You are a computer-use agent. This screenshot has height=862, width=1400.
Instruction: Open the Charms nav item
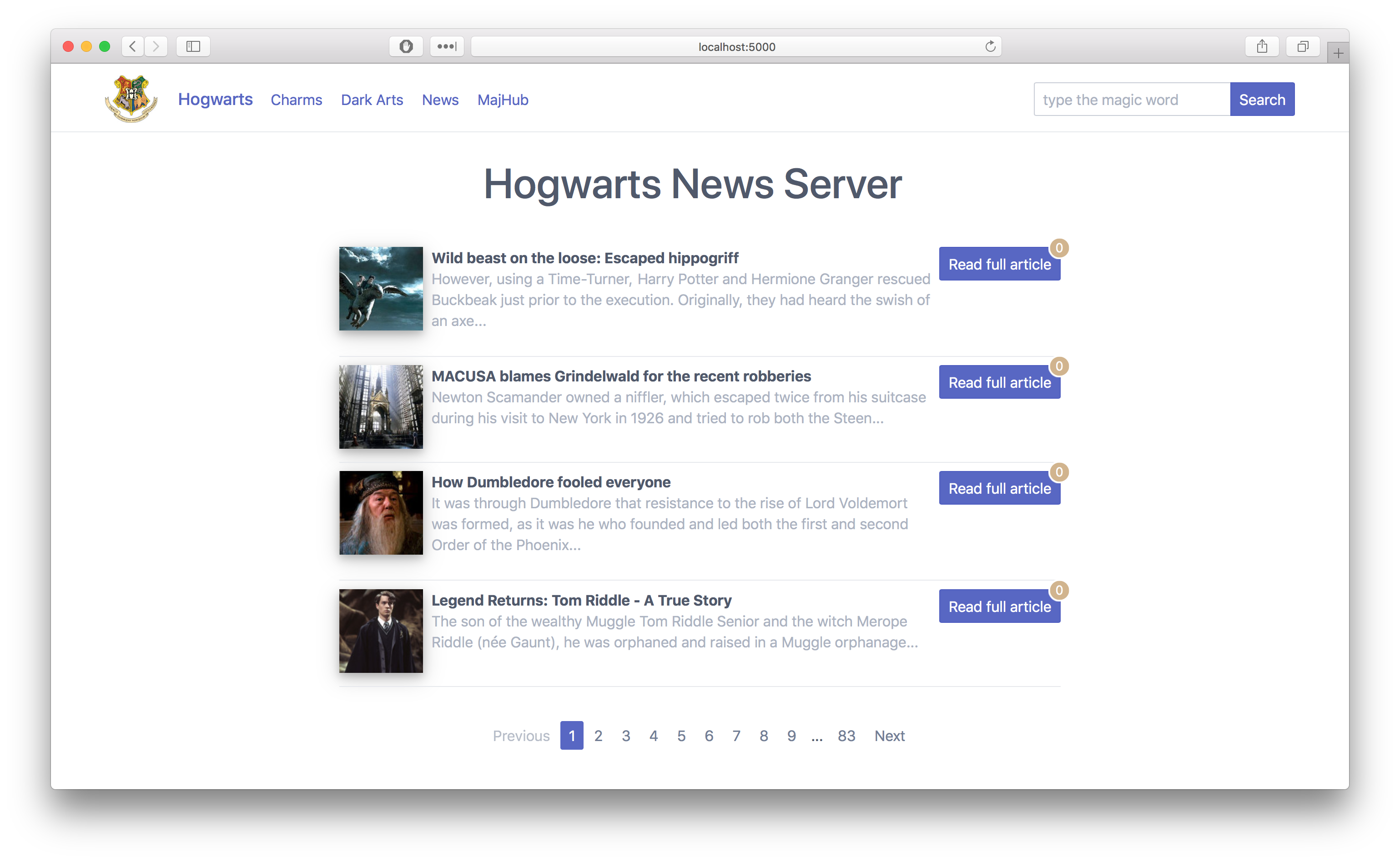click(297, 100)
